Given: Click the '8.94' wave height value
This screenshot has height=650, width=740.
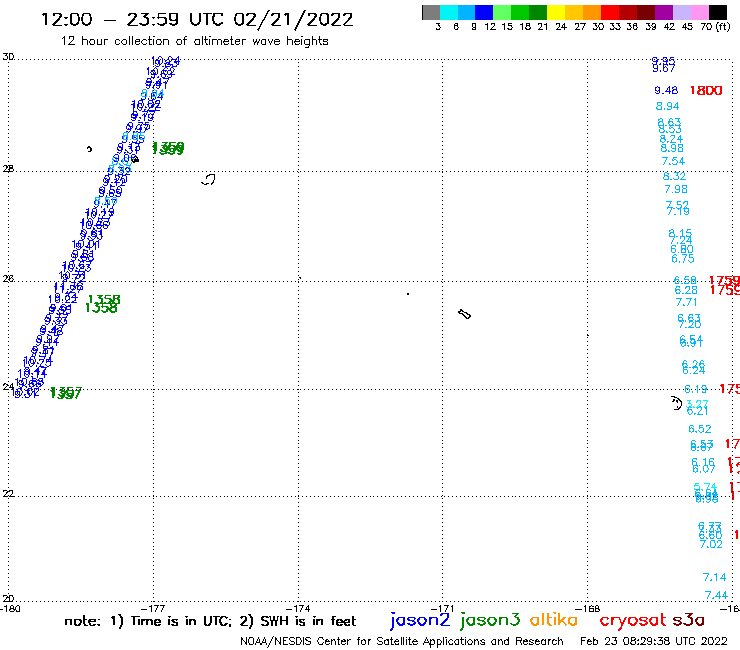Looking at the screenshot, I should point(667,106).
